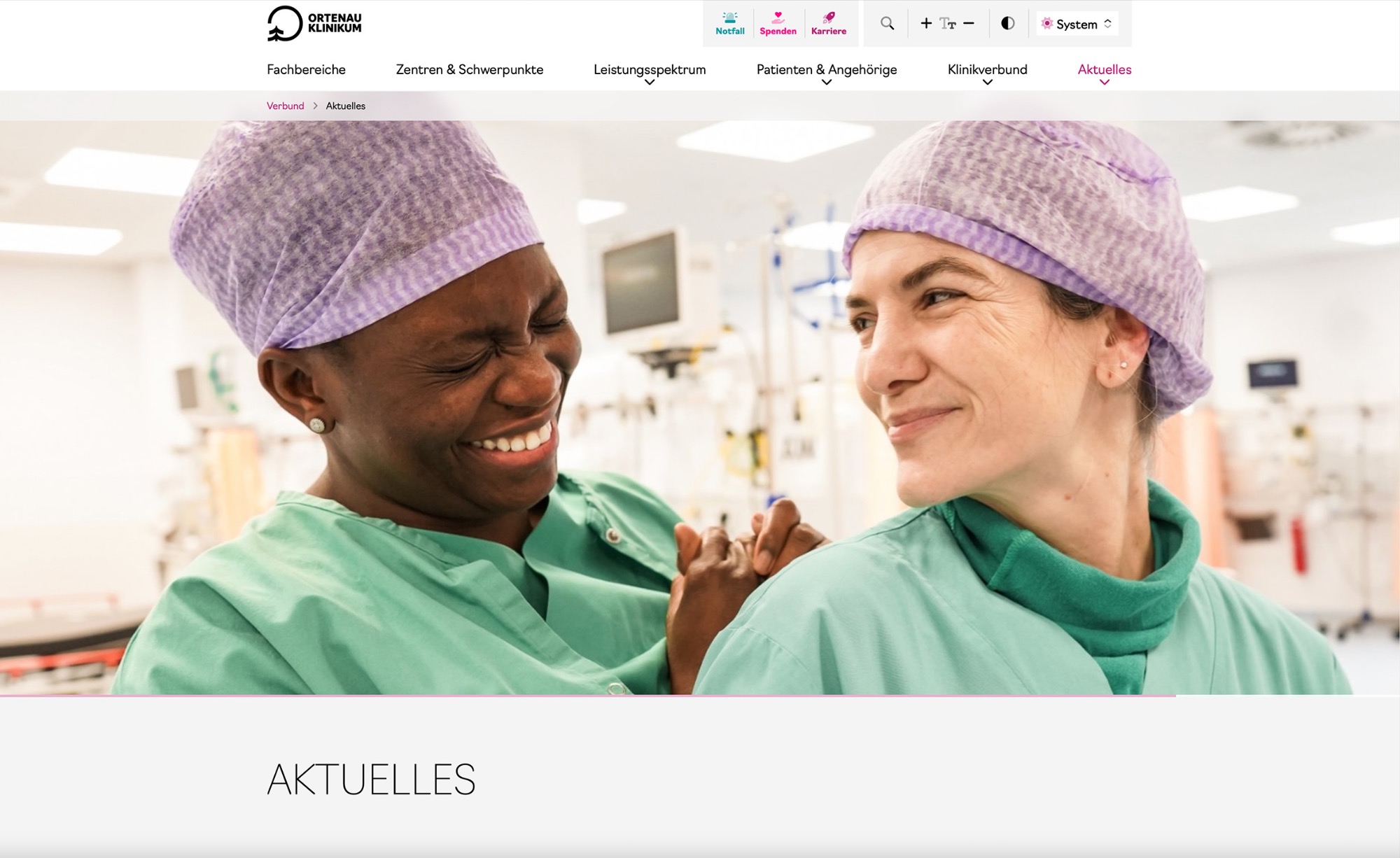Go to Verbund breadcrumb link
Viewport: 1400px width, 858px height.
286,106
